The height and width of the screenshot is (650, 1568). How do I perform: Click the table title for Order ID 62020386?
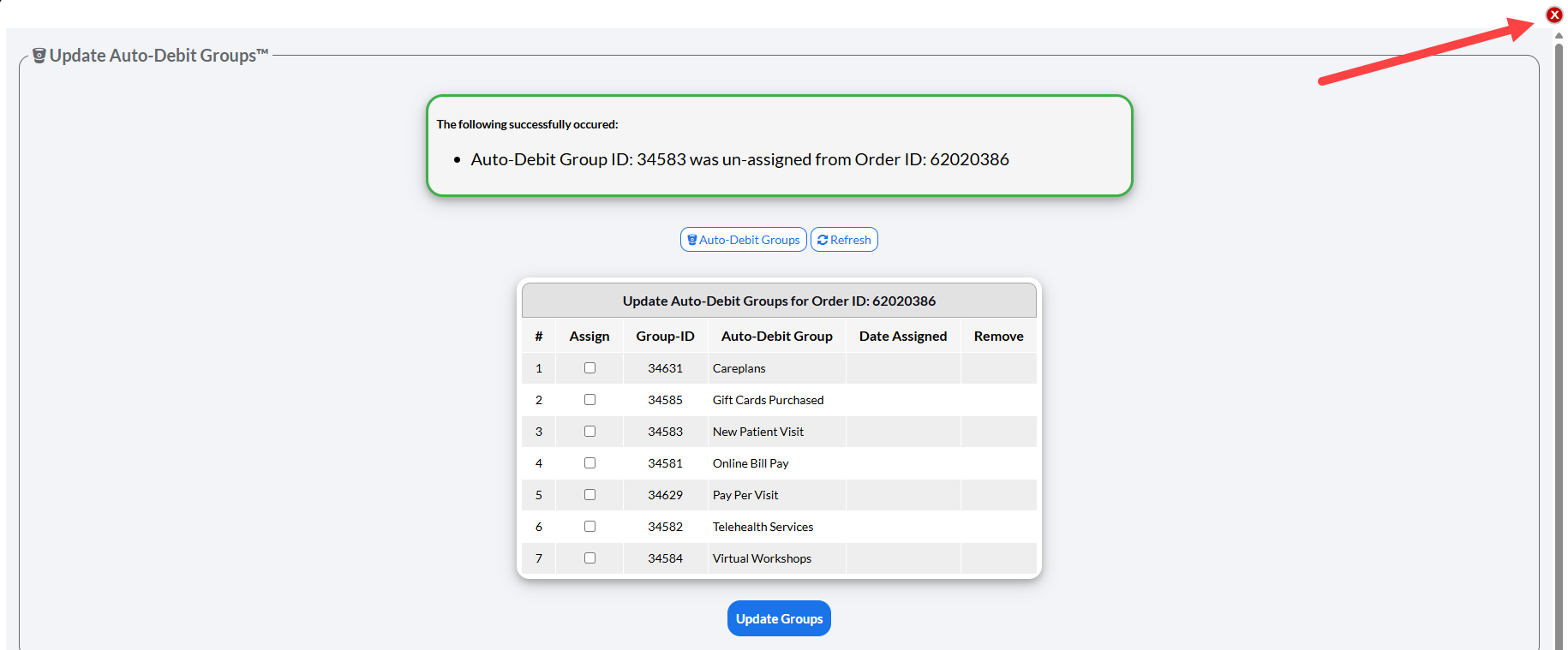click(779, 301)
